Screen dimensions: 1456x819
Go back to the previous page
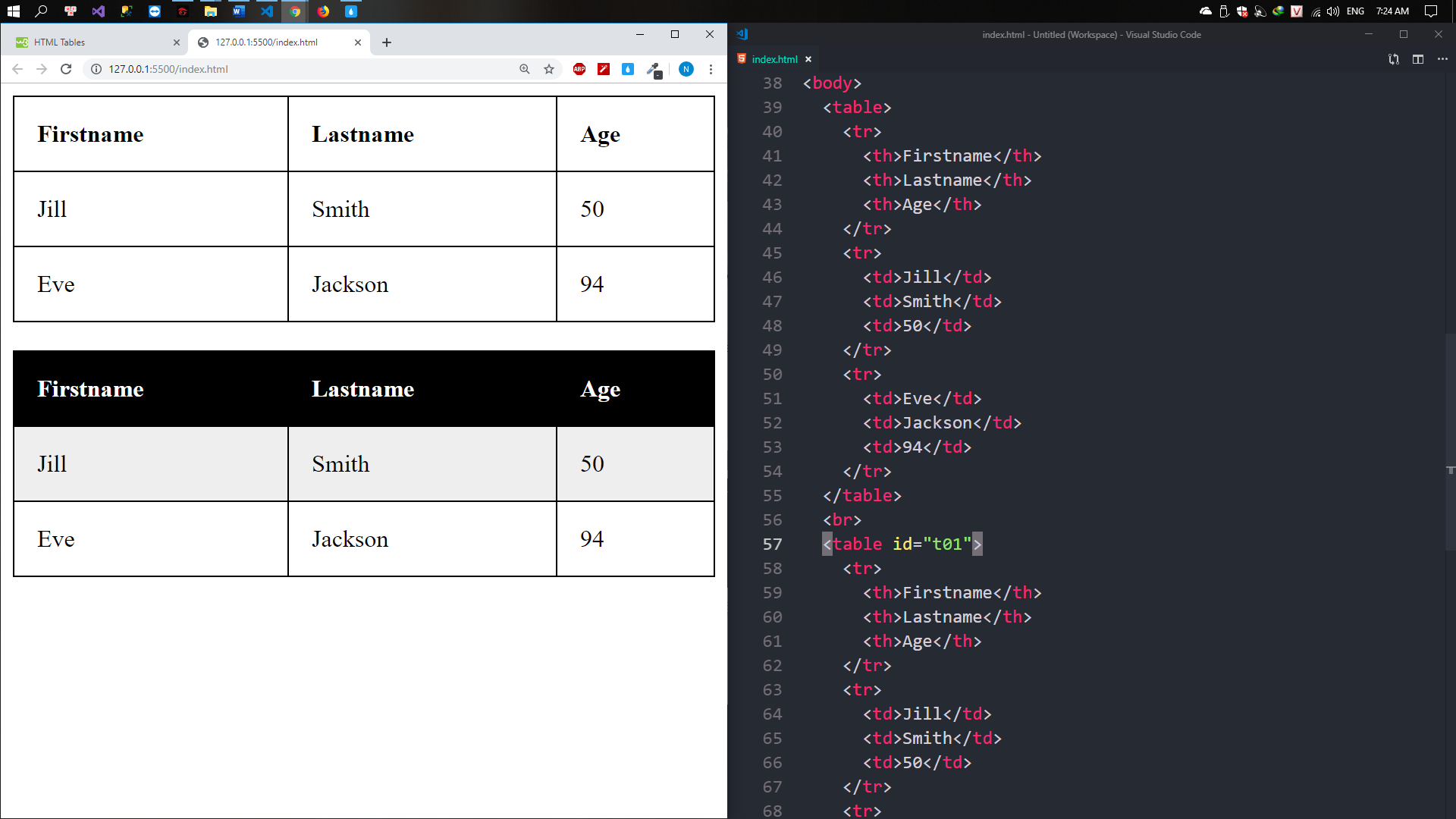17,69
